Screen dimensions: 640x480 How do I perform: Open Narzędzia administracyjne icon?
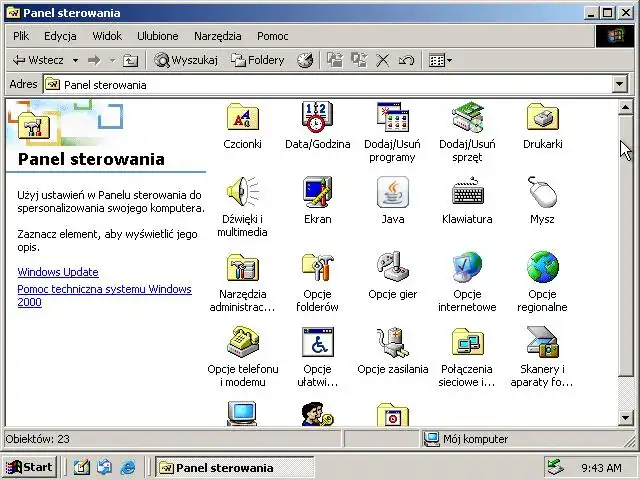click(x=242, y=267)
